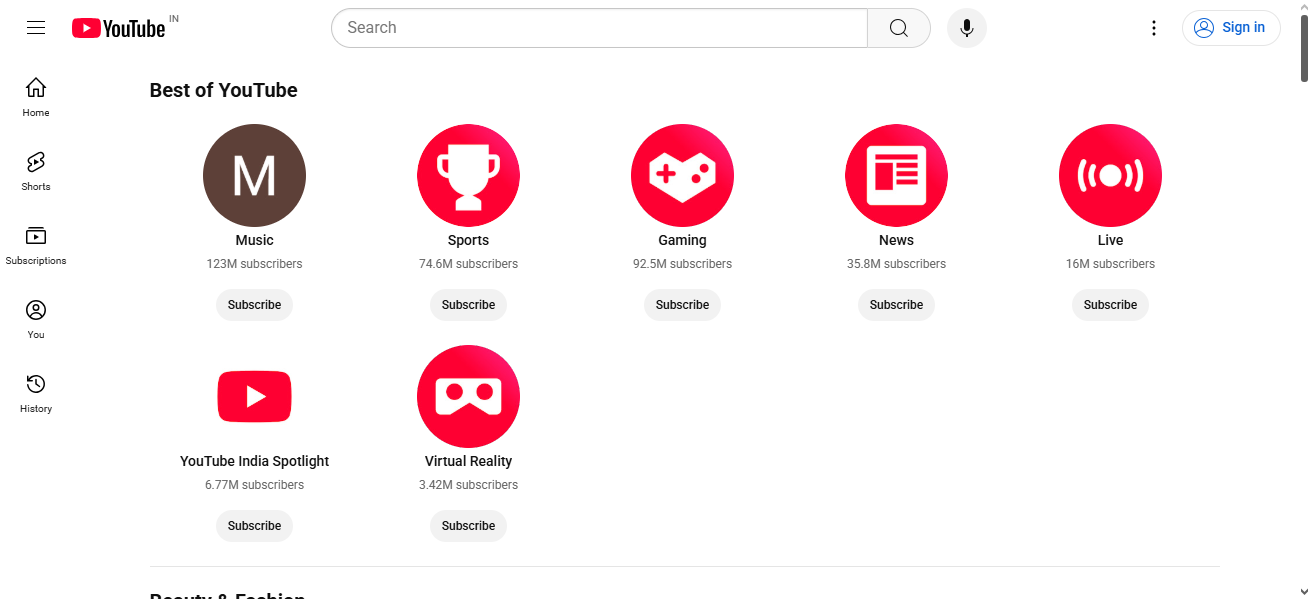Screen dimensions: 1312x599
Task: Click the scrollbar down arrow
Action: tap(1304, 591)
